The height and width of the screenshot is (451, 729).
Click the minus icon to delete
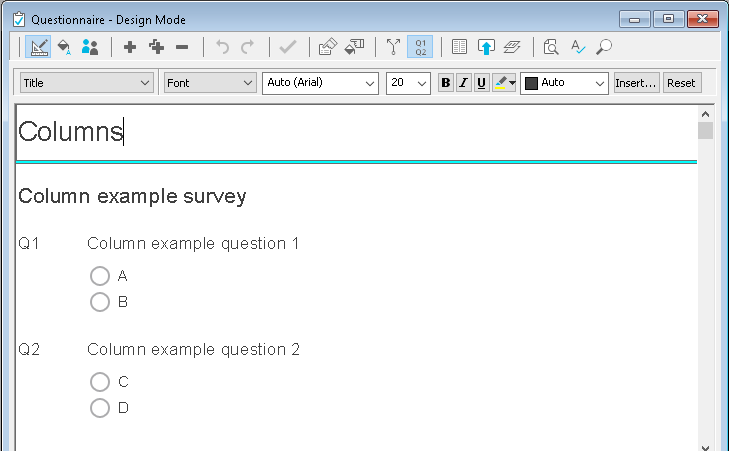pos(182,47)
